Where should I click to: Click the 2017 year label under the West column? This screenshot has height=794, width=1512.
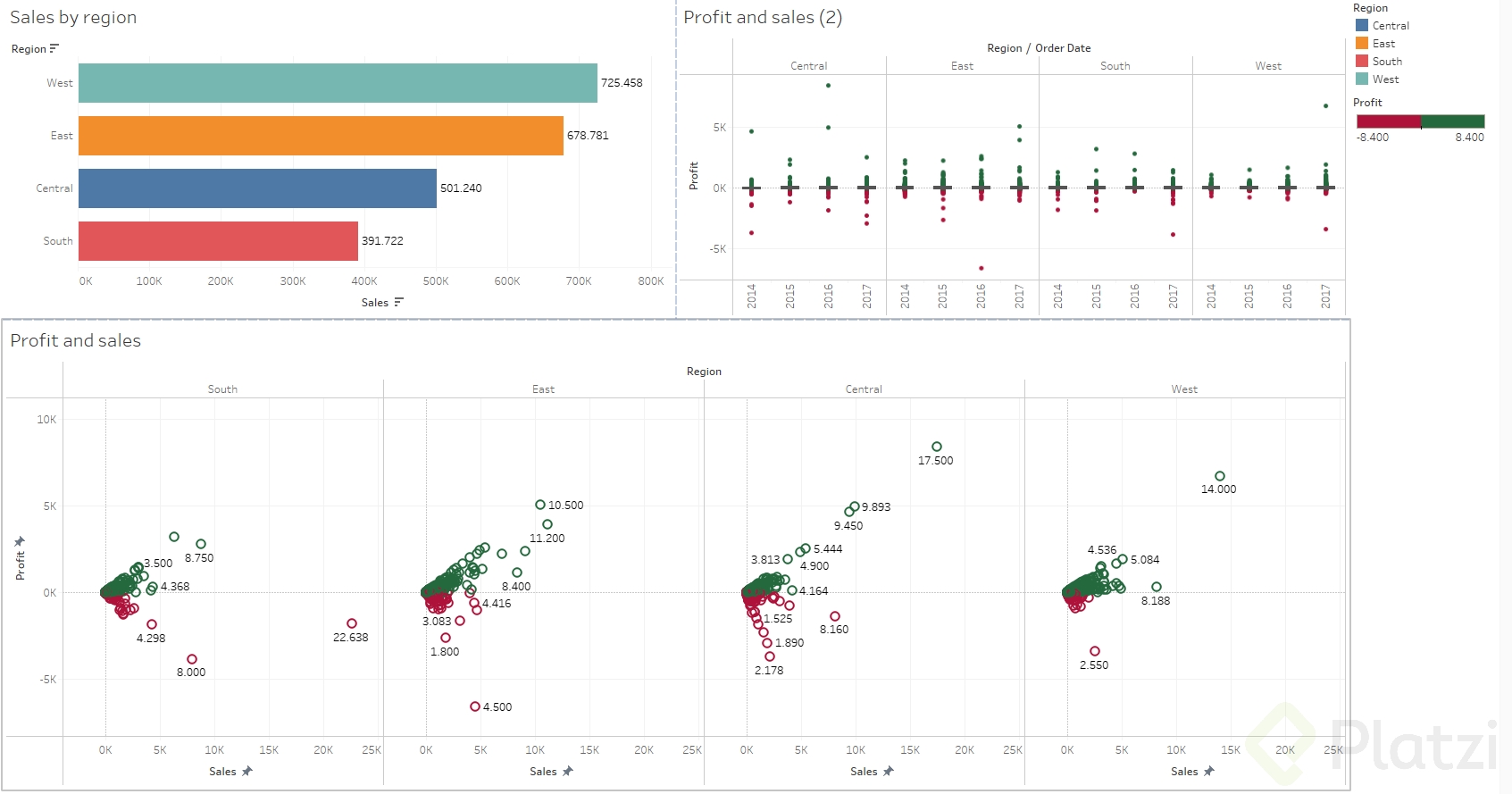click(1326, 297)
